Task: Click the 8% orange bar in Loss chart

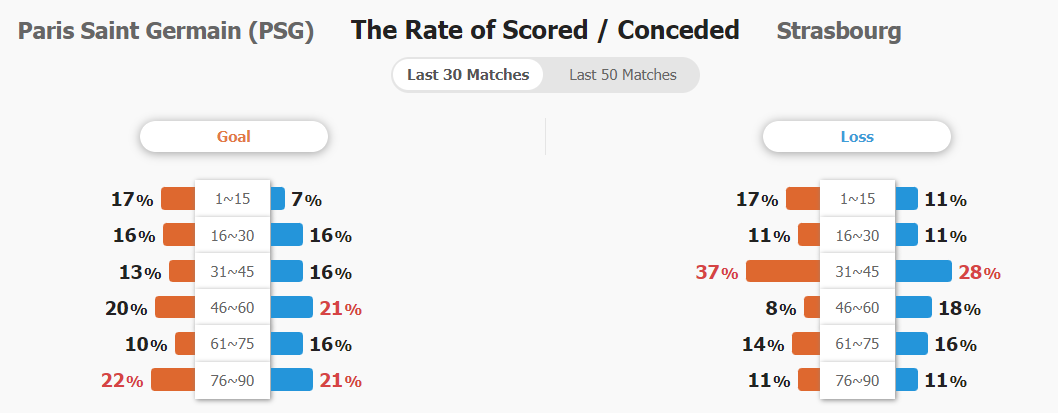Action: pyautogui.click(x=812, y=307)
